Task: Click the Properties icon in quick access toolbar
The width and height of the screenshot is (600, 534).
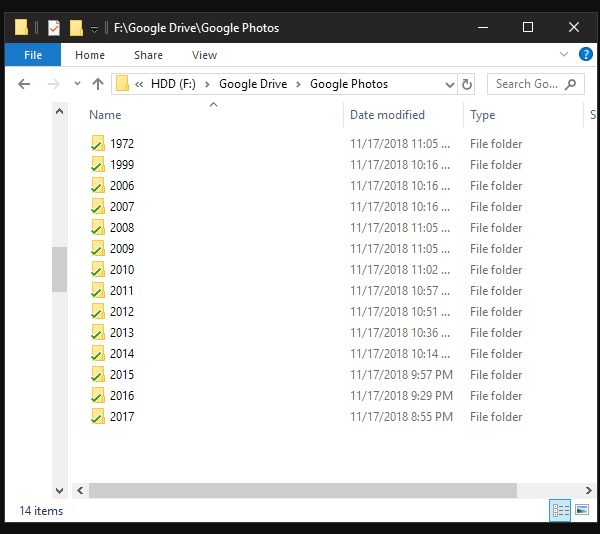Action: coord(54,28)
